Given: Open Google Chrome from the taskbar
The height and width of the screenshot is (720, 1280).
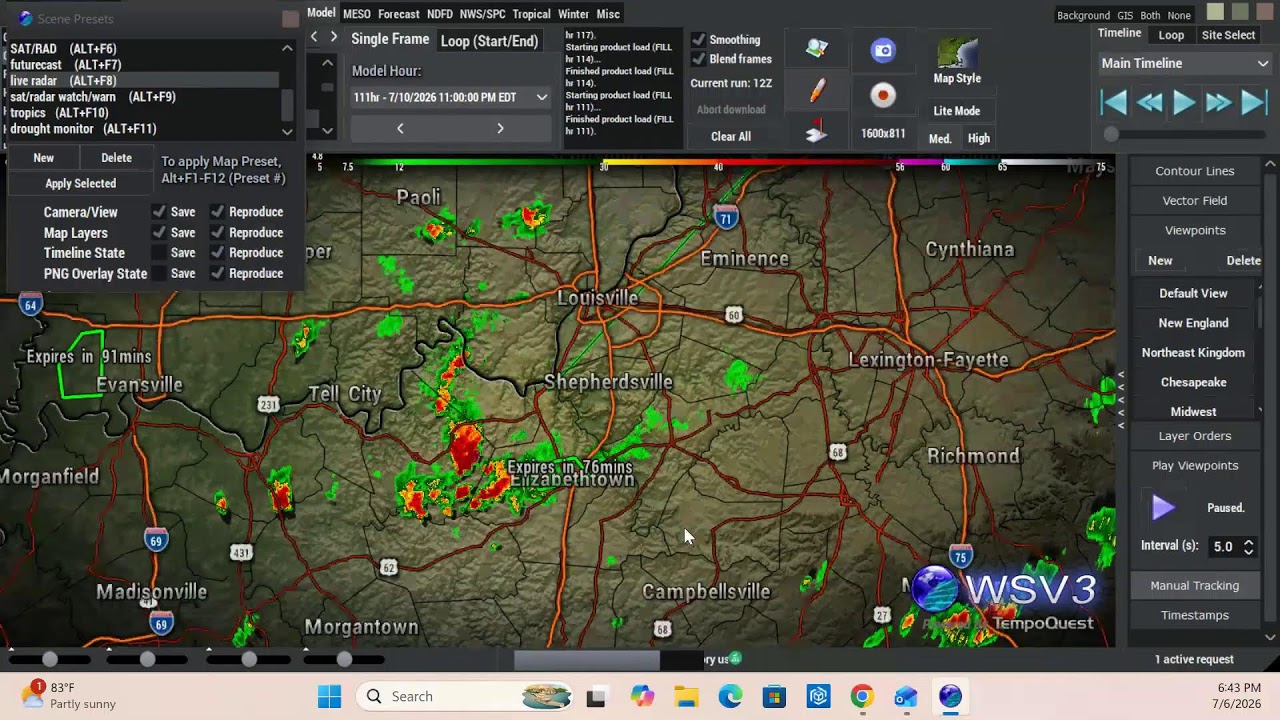Looking at the screenshot, I should [862, 696].
